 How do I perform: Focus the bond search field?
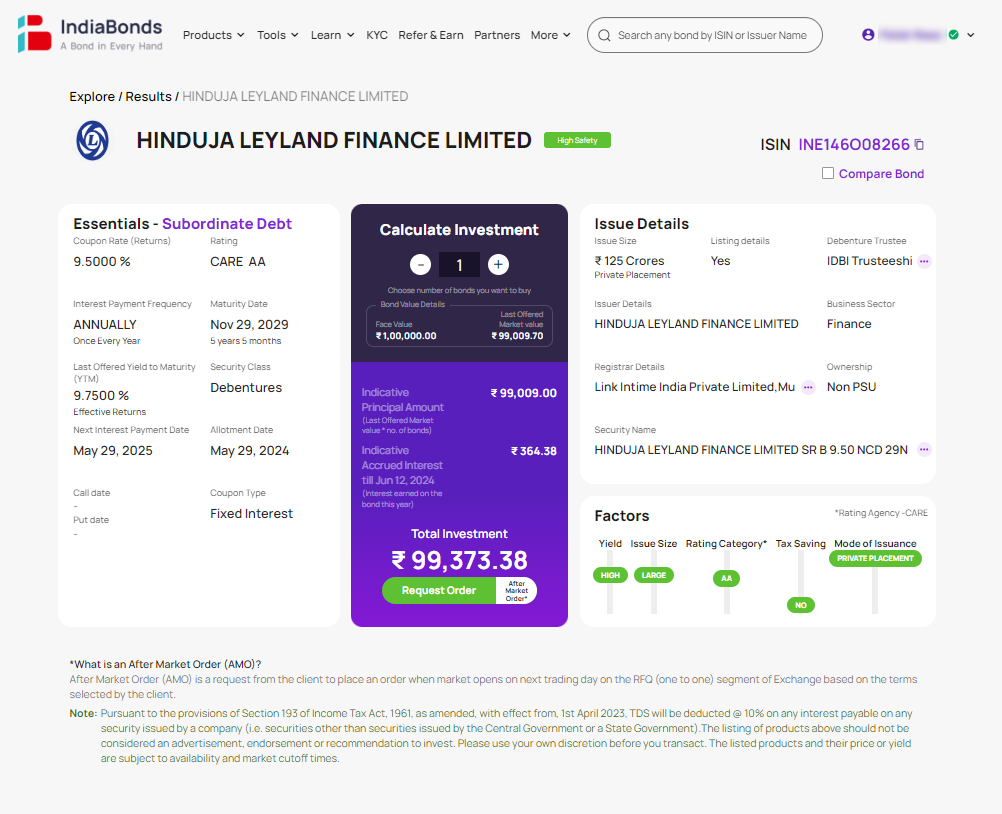click(x=705, y=35)
